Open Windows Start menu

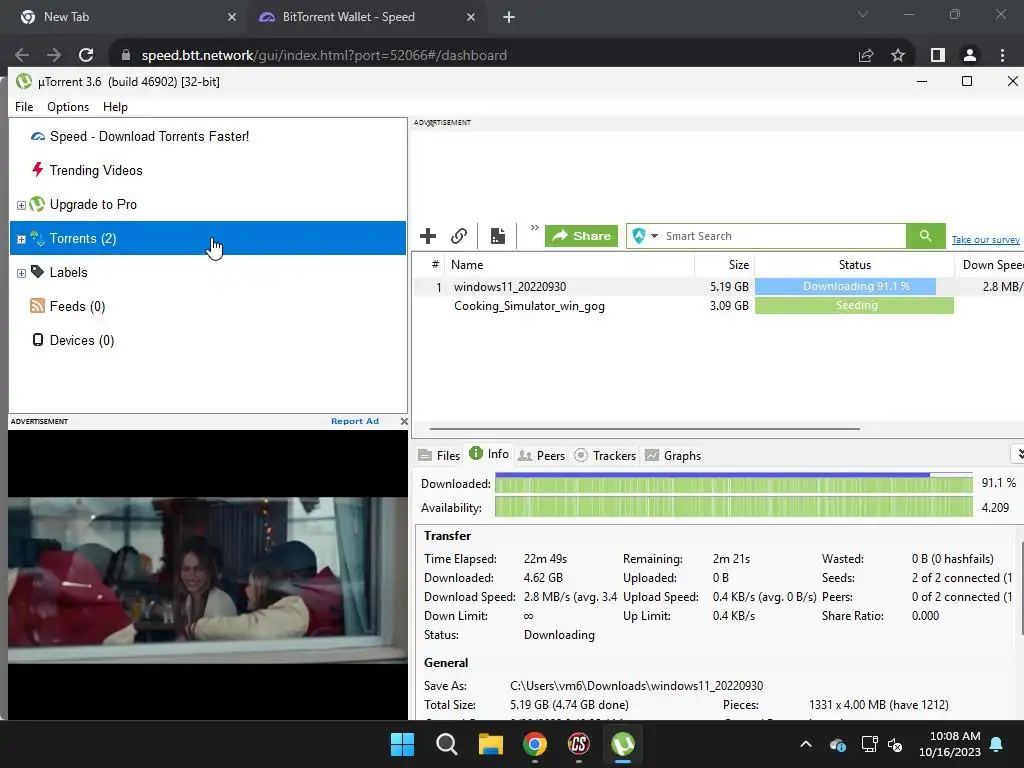[x=402, y=744]
